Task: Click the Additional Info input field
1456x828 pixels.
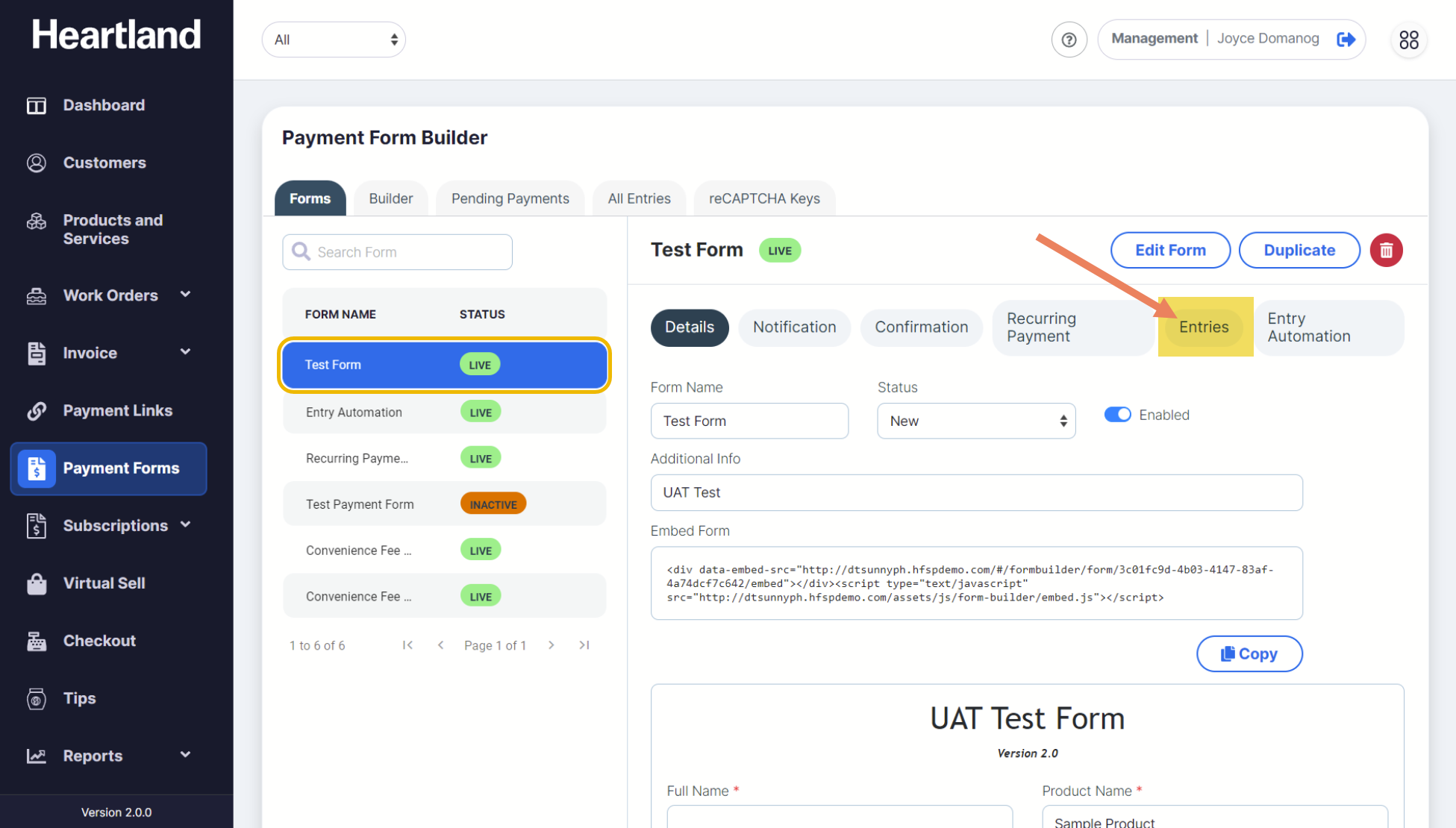Action: [x=976, y=492]
